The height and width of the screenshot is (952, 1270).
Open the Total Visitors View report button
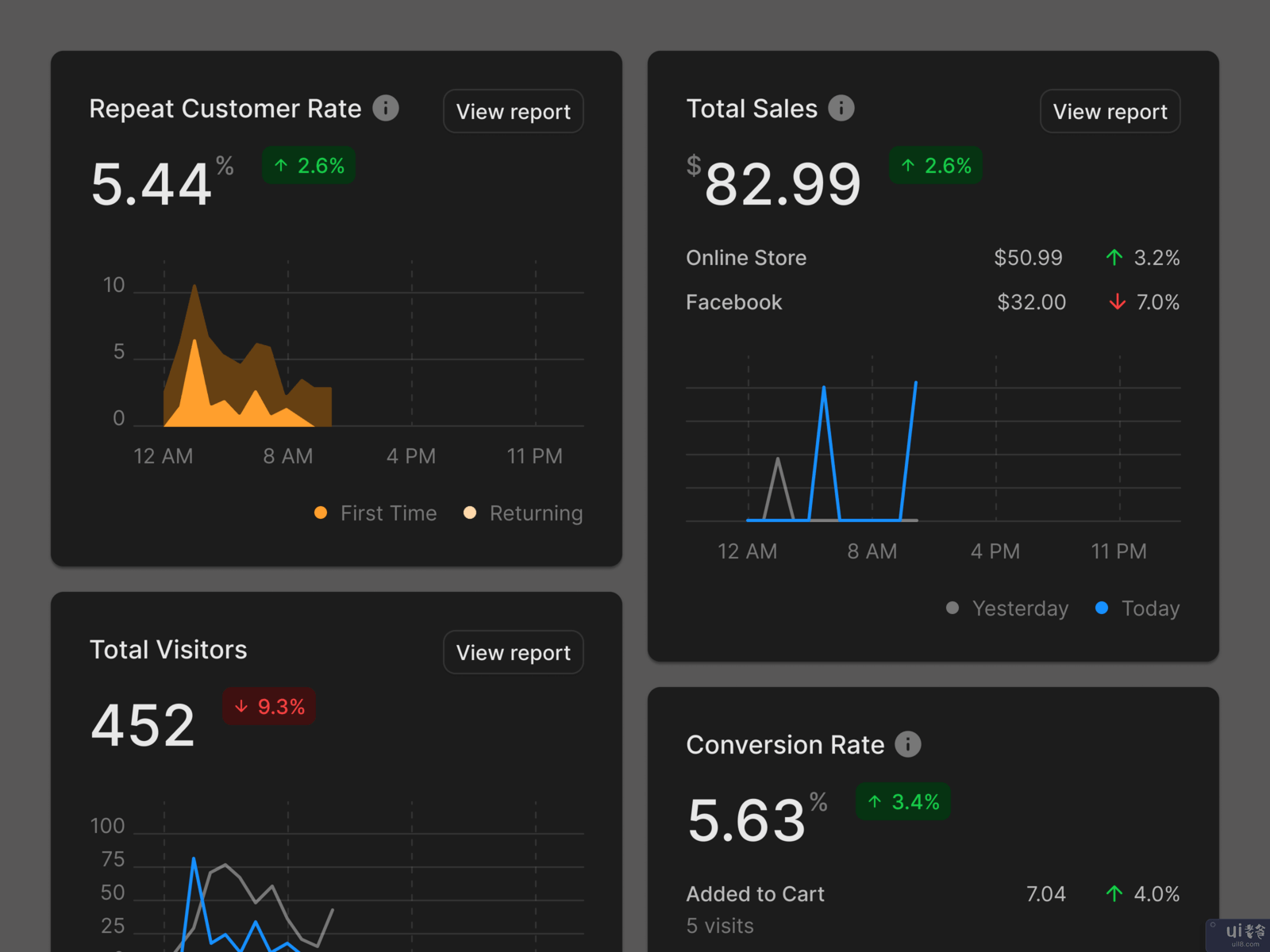pos(513,653)
